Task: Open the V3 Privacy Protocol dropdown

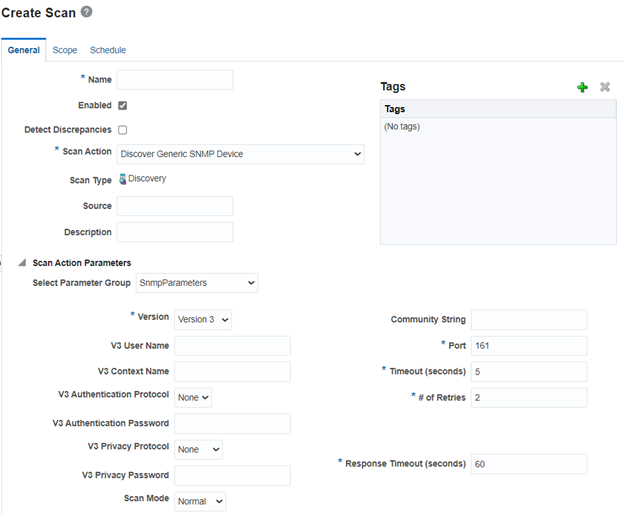Action: coord(198,449)
